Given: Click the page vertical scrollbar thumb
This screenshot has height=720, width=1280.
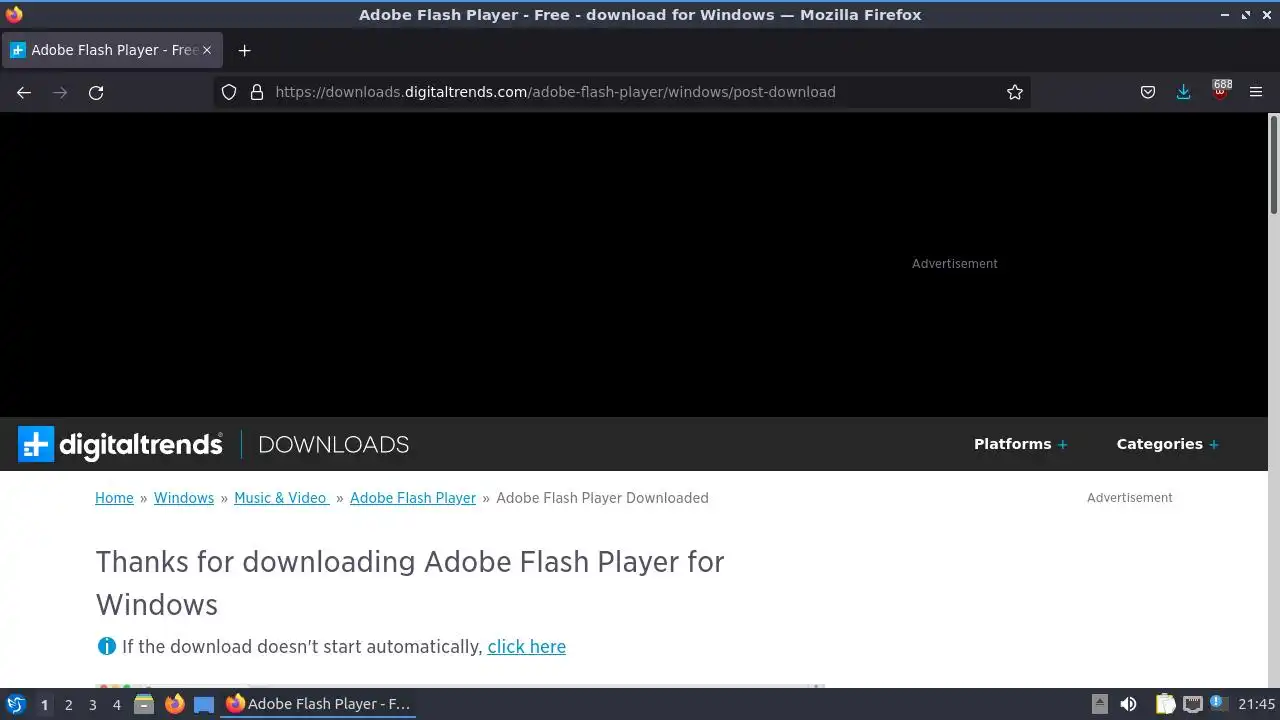Looking at the screenshot, I should click(1274, 164).
